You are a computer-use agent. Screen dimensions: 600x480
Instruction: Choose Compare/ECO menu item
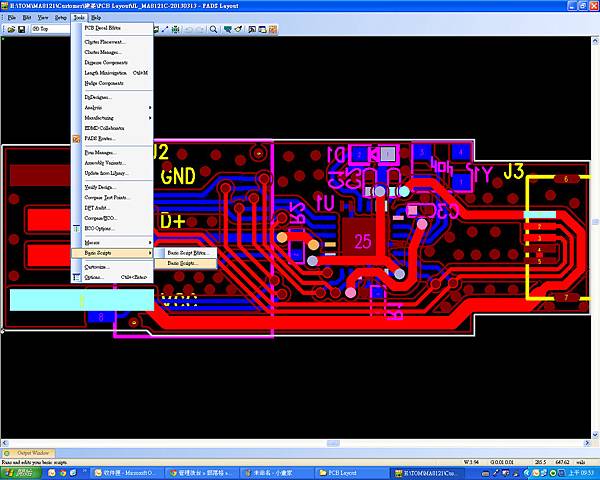[x=112, y=218]
